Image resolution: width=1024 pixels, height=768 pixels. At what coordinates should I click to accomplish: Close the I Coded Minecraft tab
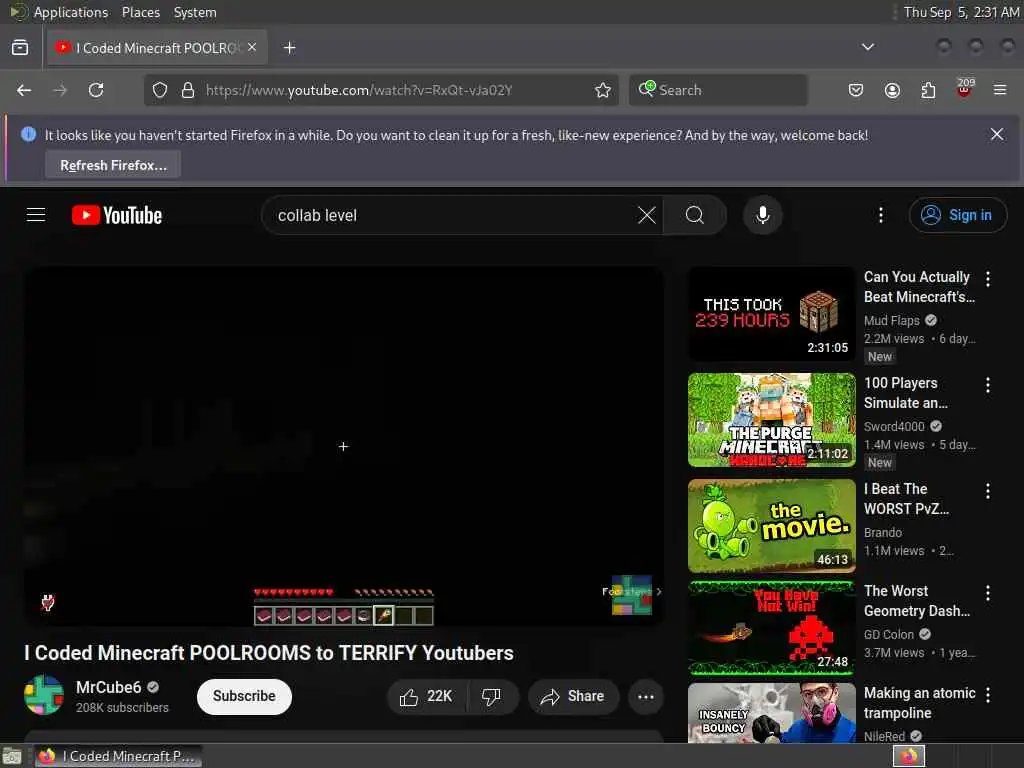coord(252,48)
